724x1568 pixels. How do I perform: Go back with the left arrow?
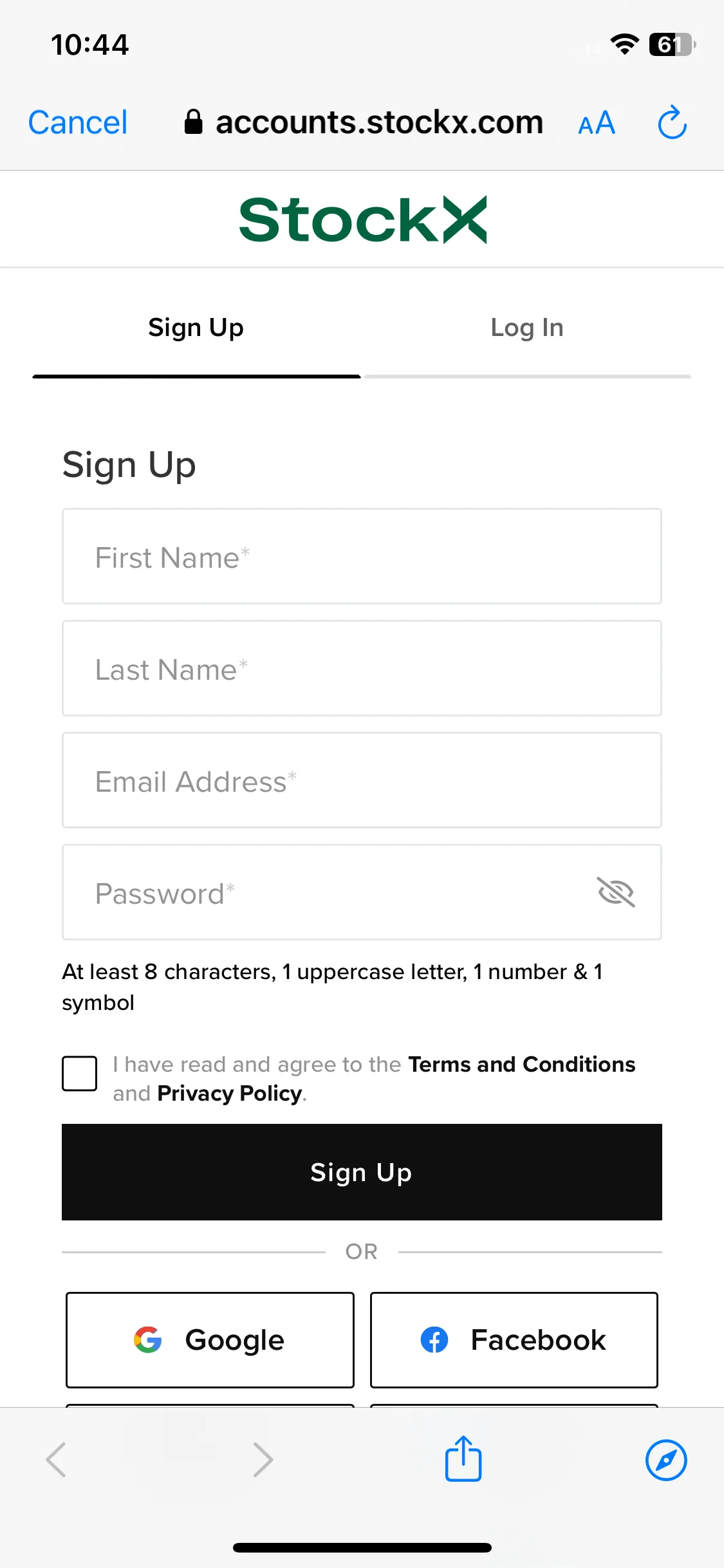coord(56,1459)
